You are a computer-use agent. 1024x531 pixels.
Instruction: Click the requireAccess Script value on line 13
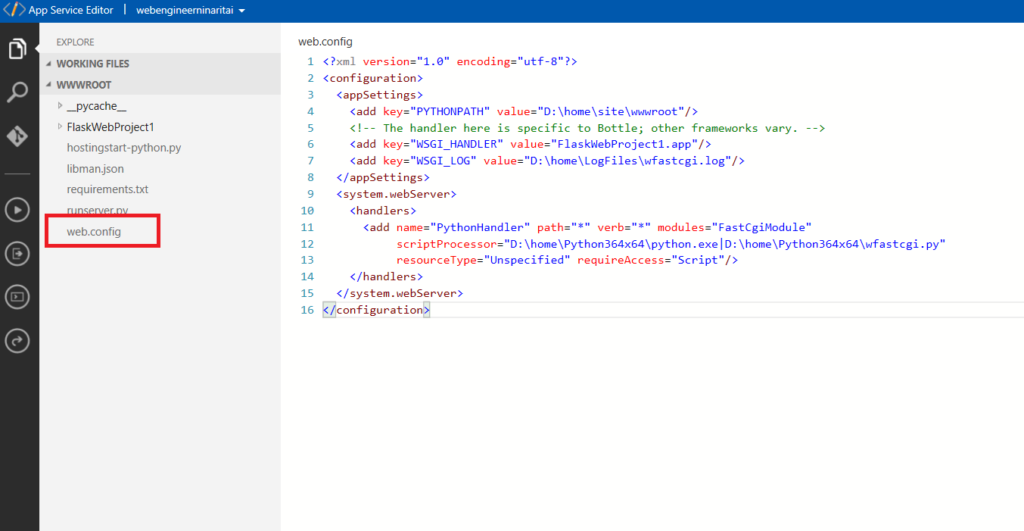tap(697, 260)
